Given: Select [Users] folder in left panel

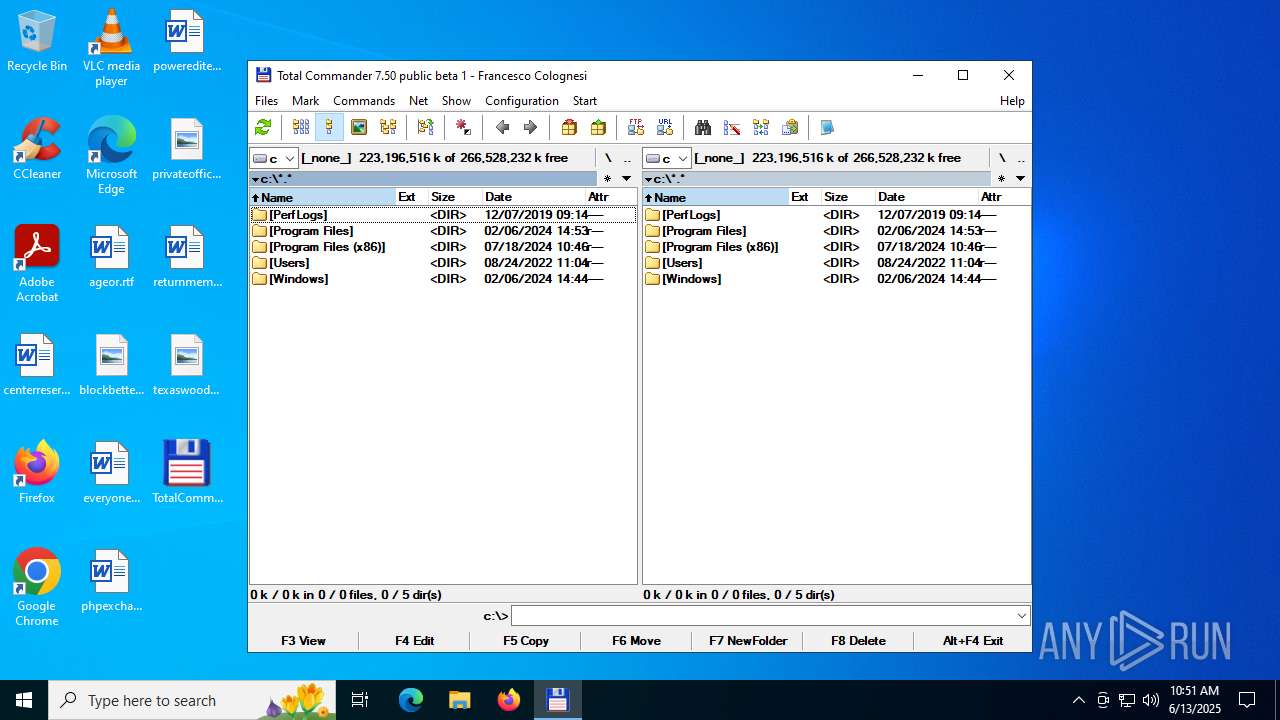Looking at the screenshot, I should (442, 263).
